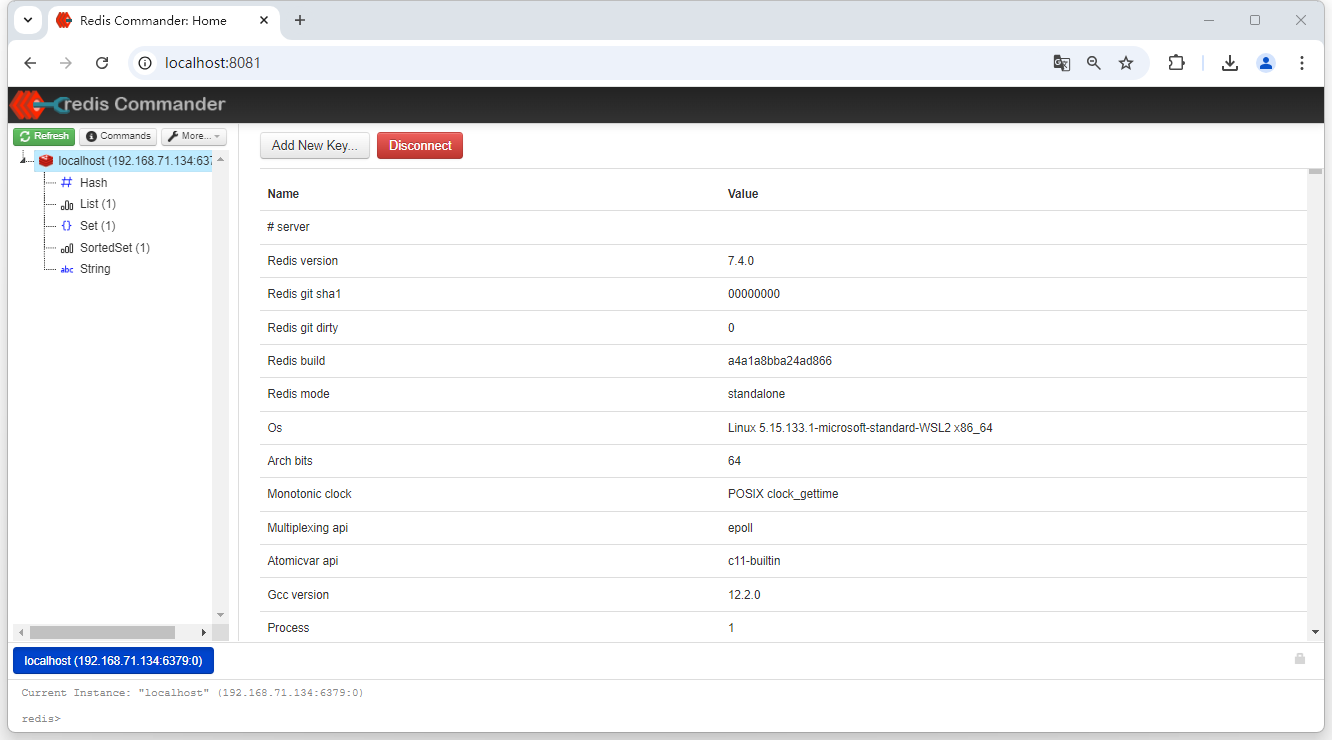The image size is (1332, 740).
Task: Click the List type icon in tree
Action: pos(67,204)
